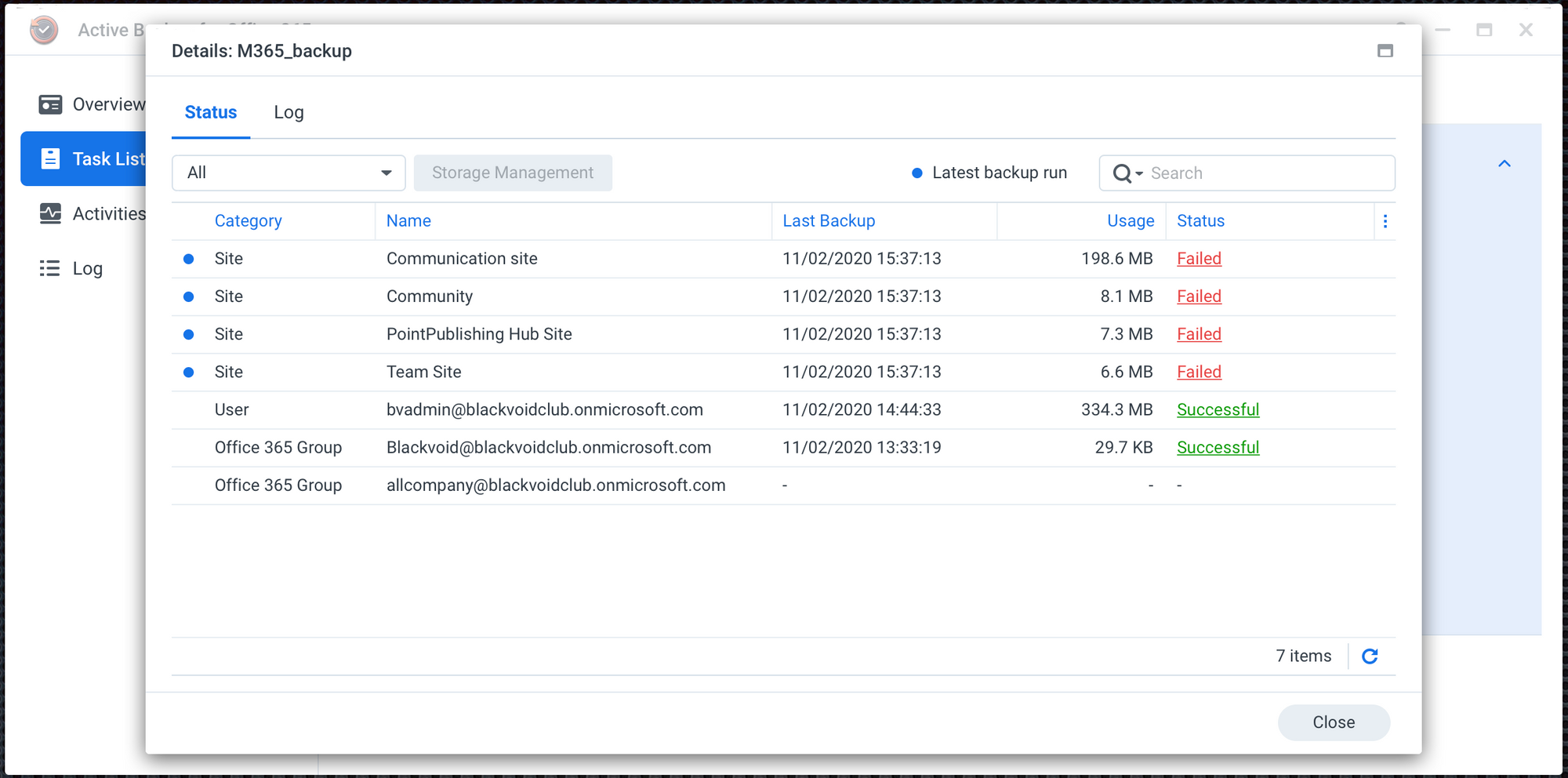Image resolution: width=1568 pixels, height=778 pixels.
Task: Open the Log section in the sidebar
Action: (71, 268)
